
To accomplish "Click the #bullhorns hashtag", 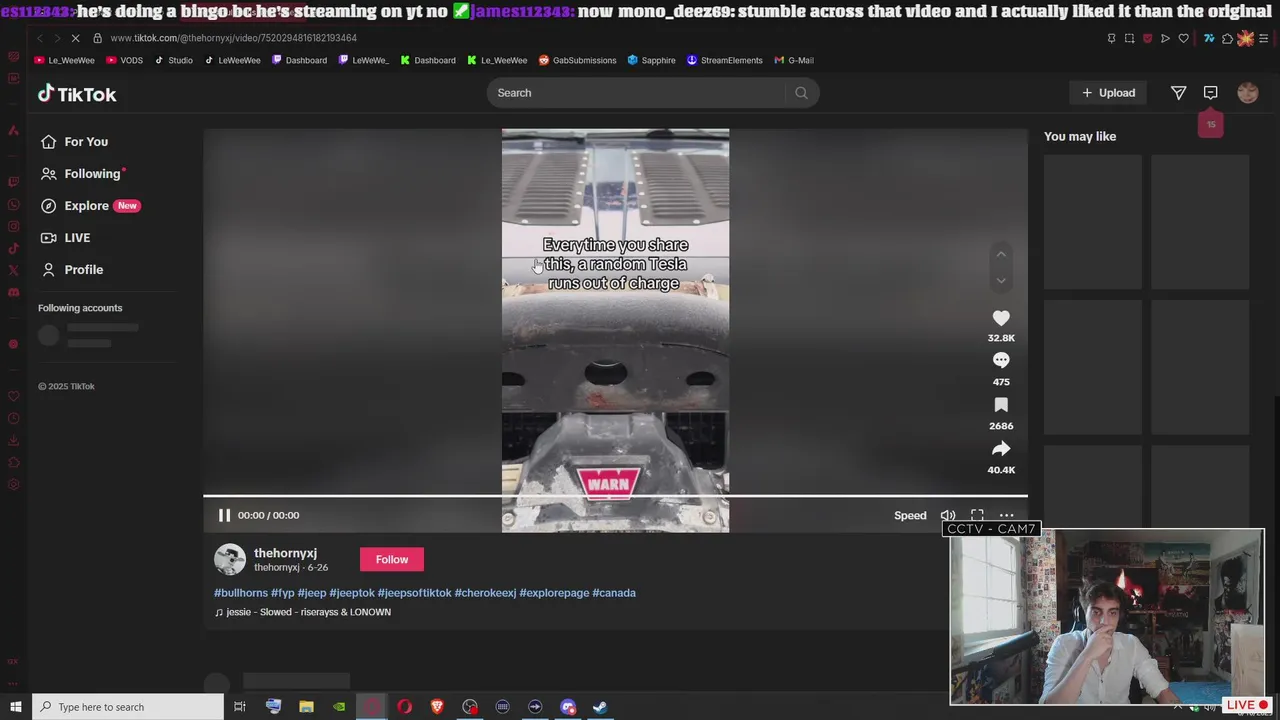I will tap(241, 593).
